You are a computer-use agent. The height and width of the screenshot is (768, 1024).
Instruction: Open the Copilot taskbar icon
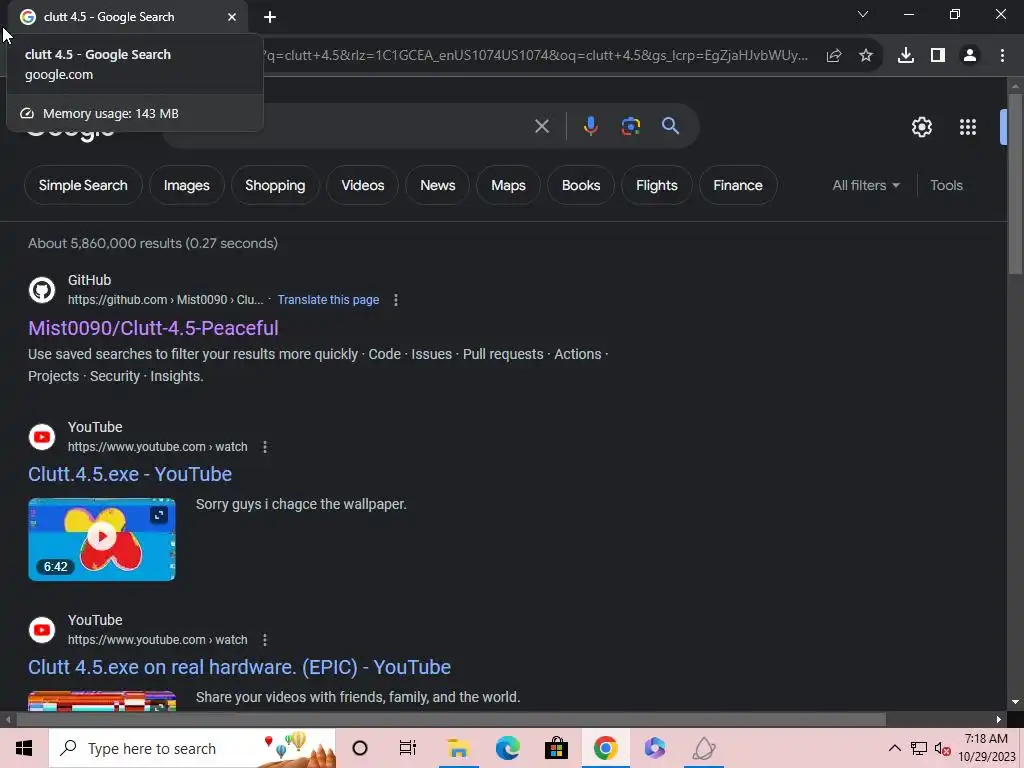tap(654, 748)
